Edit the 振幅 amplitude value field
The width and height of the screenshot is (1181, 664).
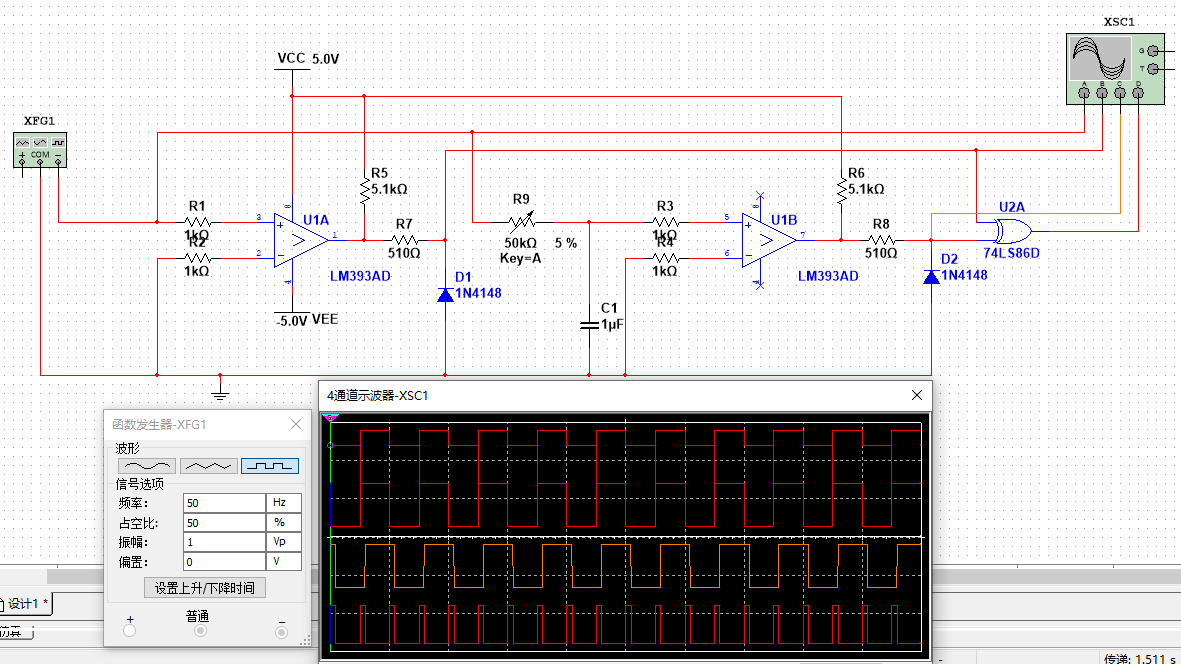pos(224,542)
